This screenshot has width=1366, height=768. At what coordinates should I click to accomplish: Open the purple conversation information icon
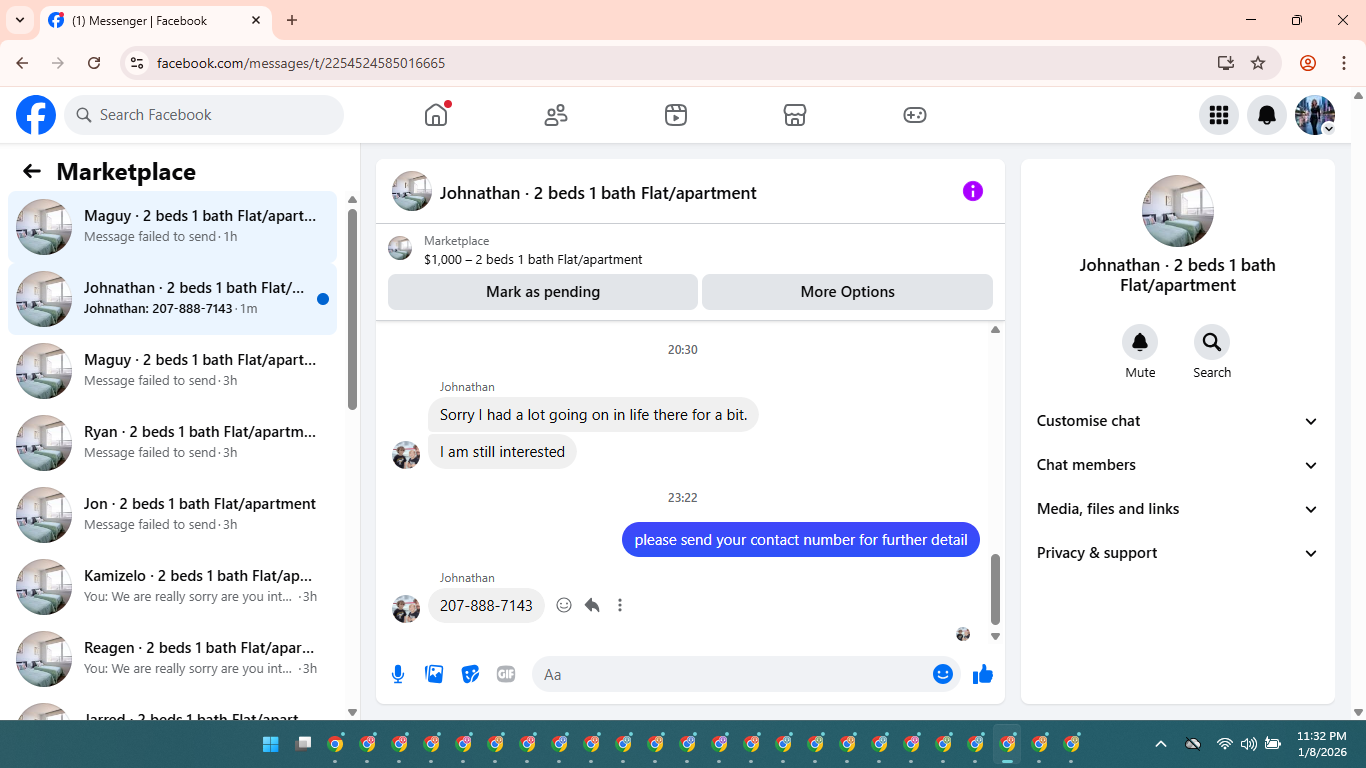973,191
